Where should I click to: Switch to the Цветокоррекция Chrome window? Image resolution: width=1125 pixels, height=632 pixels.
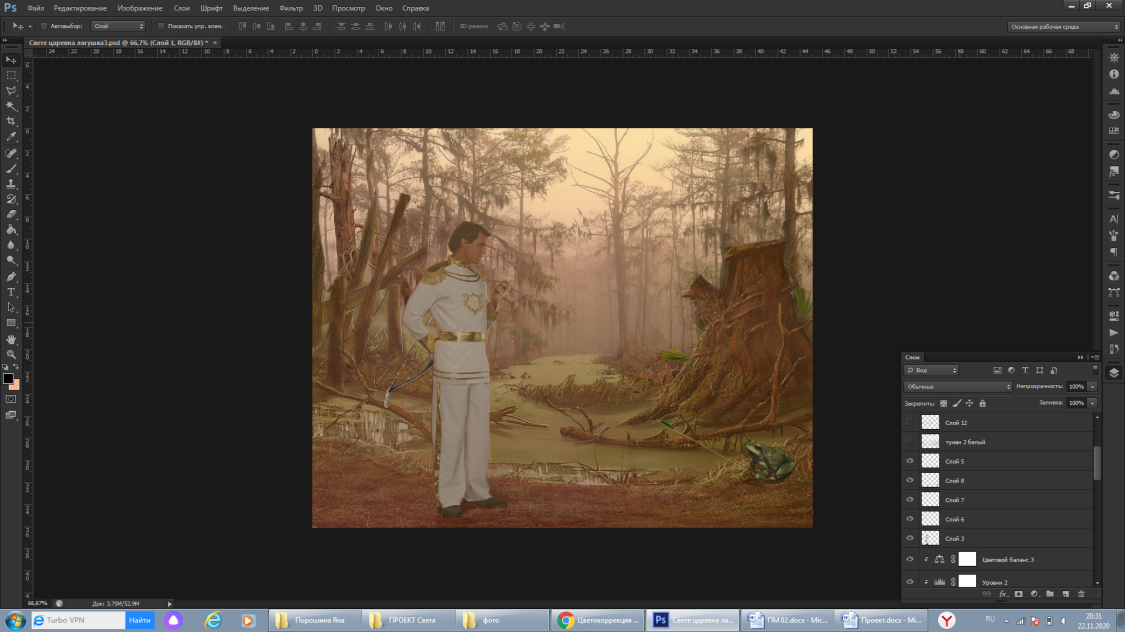598,621
